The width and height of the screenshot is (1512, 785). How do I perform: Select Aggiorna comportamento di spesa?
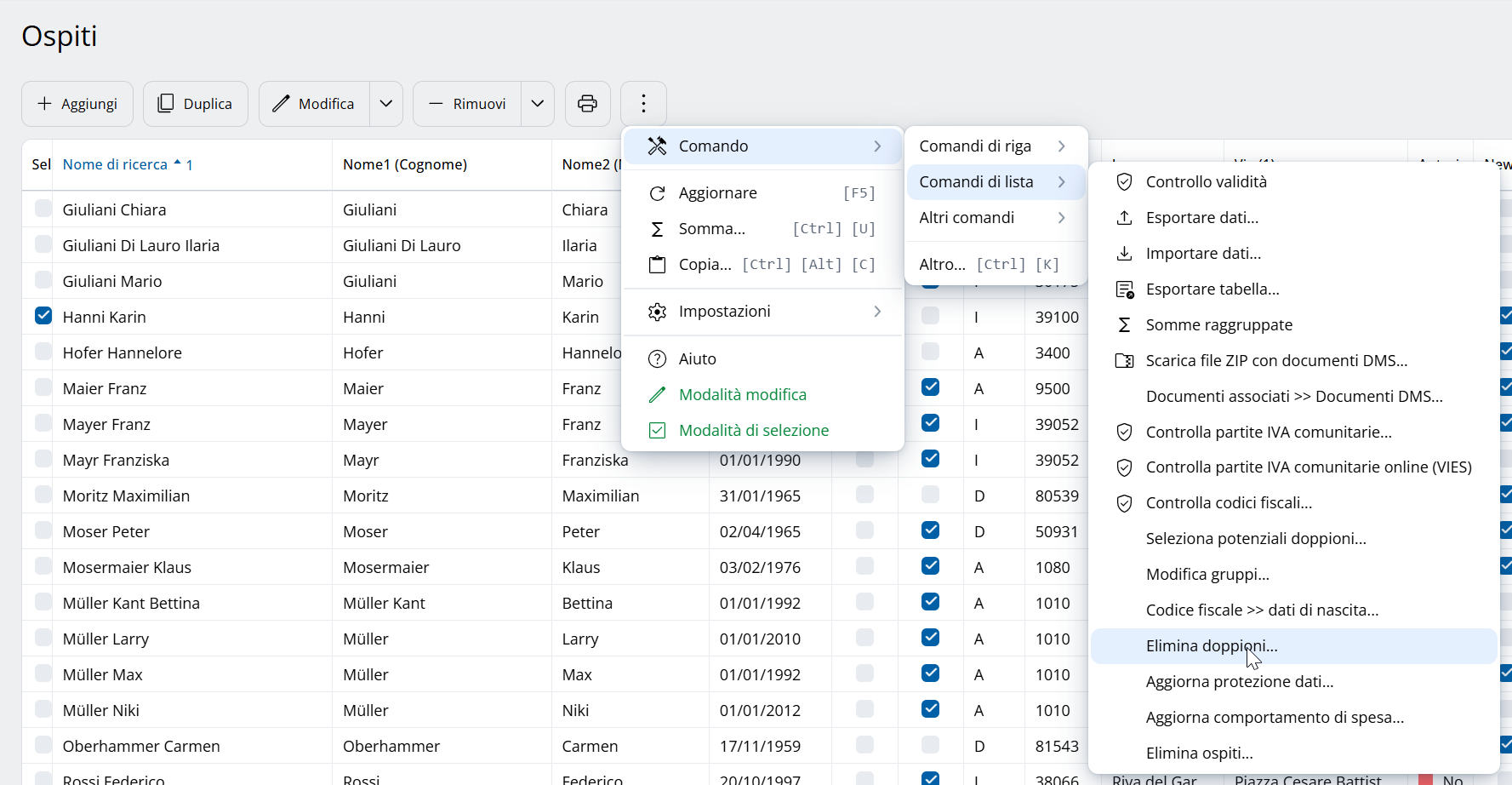click(x=1293, y=718)
